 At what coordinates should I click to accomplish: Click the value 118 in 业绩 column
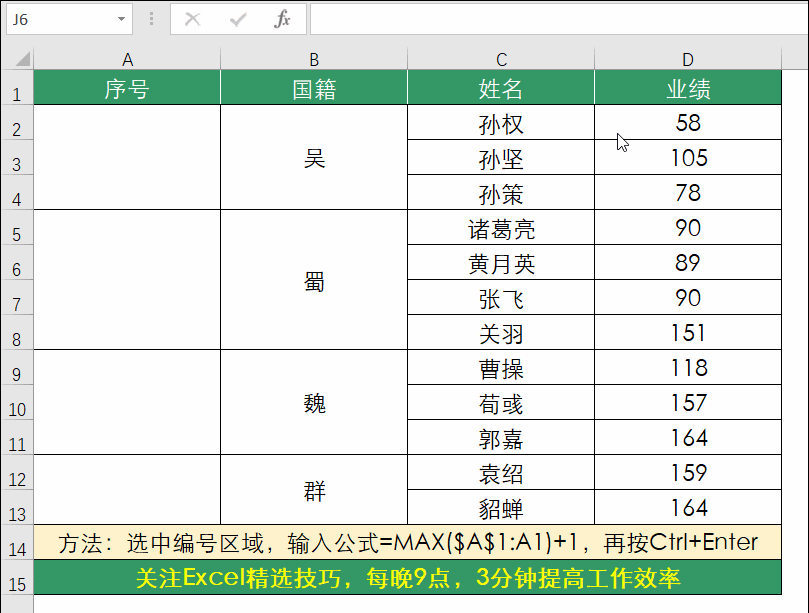click(688, 367)
